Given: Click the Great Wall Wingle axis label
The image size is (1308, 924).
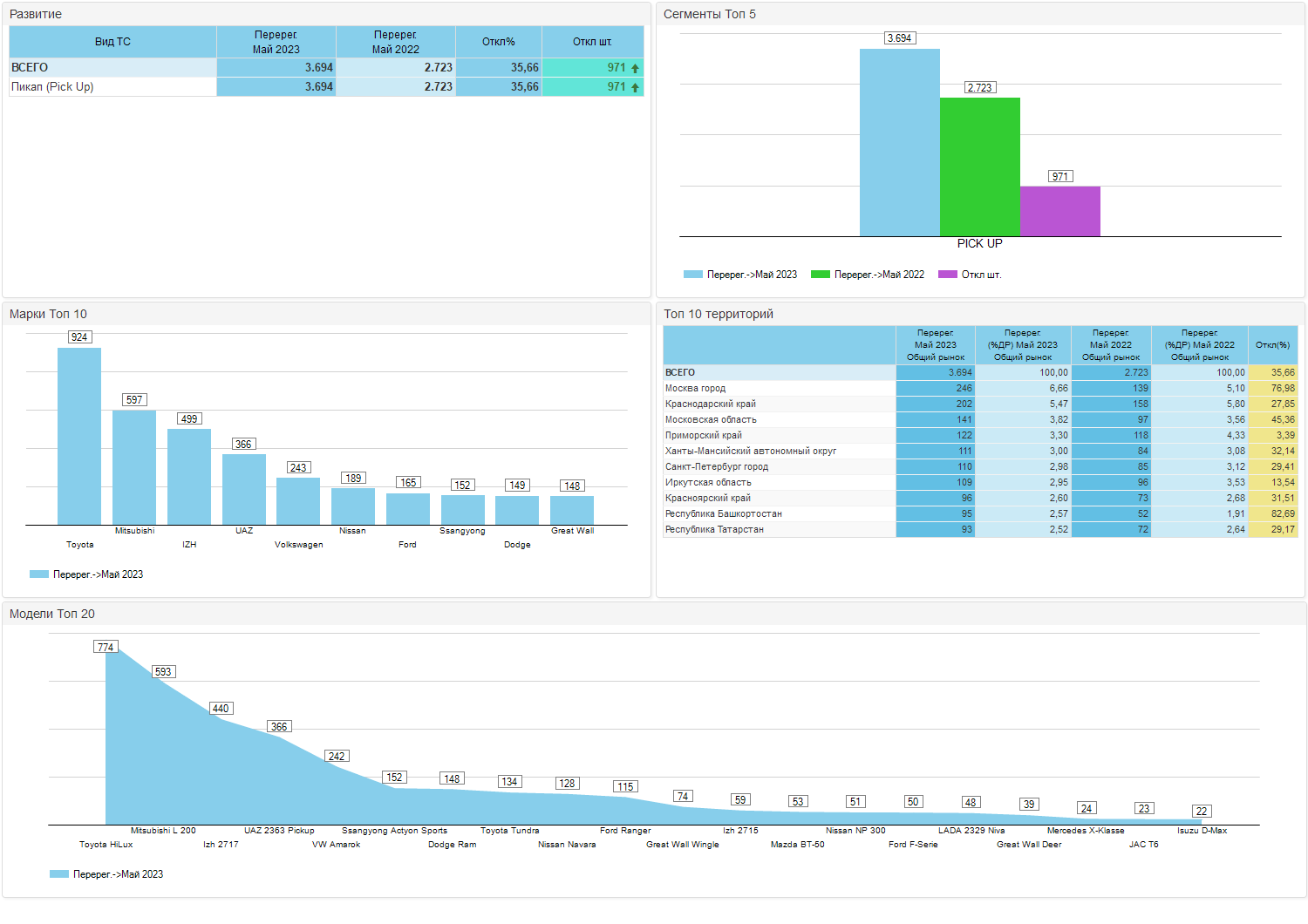Looking at the screenshot, I should (683, 845).
